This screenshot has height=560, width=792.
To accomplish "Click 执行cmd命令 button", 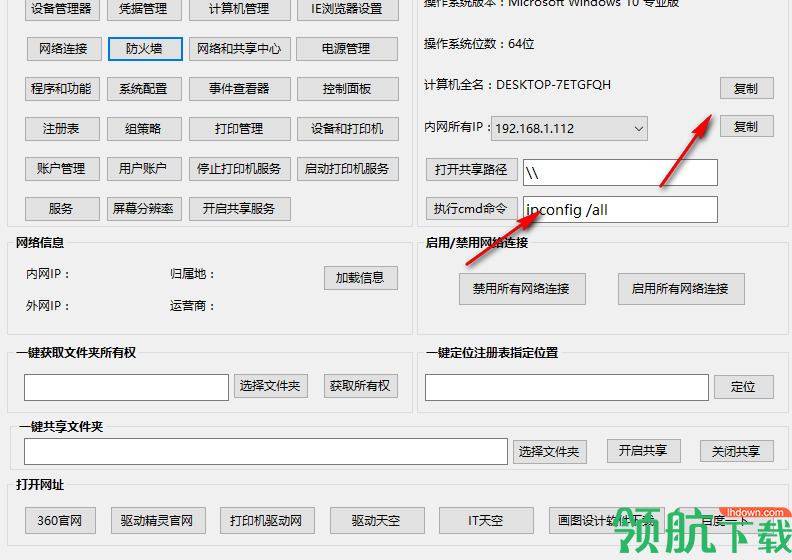I will (472, 209).
